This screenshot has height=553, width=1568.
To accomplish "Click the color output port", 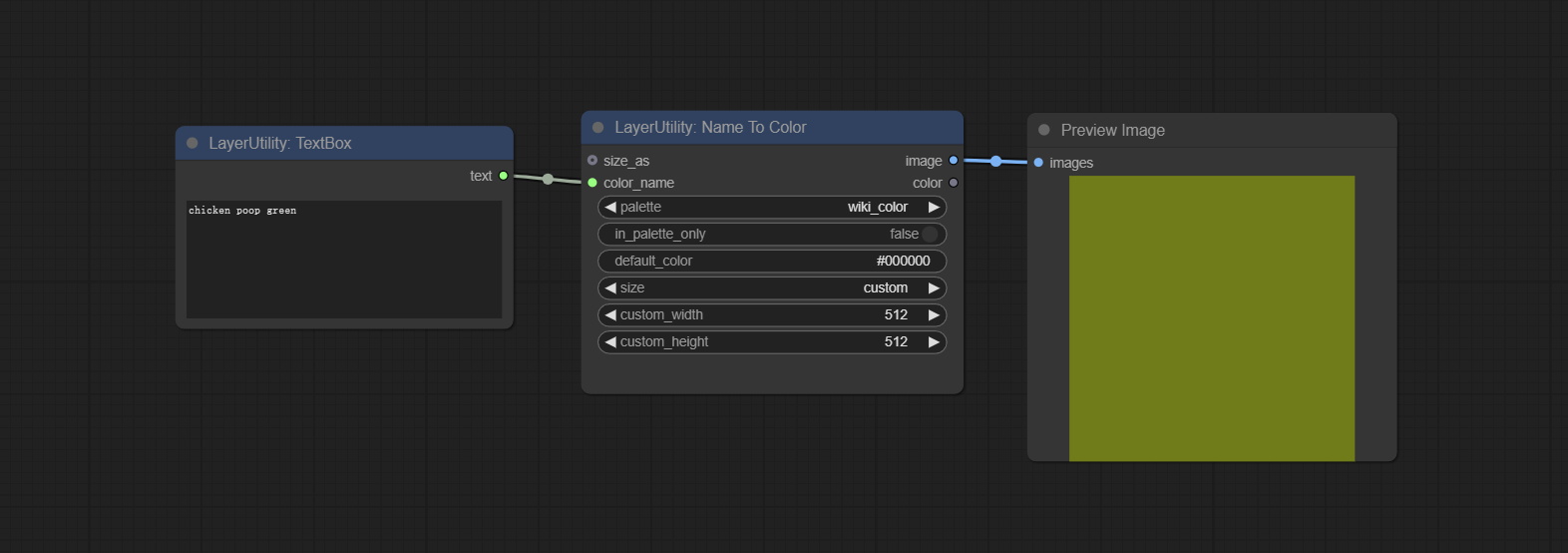I will click(x=954, y=183).
